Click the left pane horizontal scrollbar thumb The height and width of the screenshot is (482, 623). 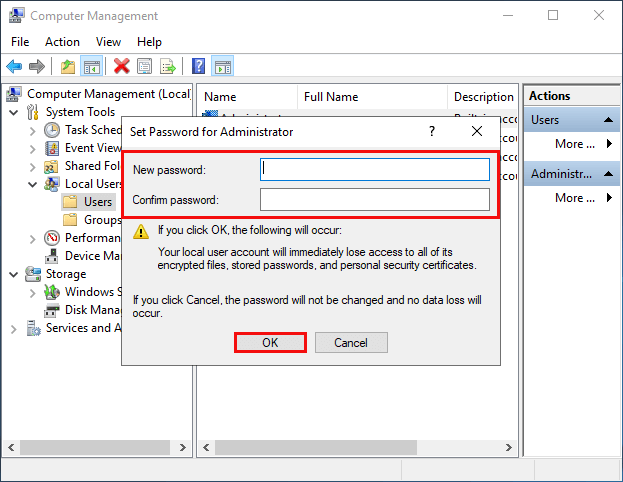(x=95, y=447)
